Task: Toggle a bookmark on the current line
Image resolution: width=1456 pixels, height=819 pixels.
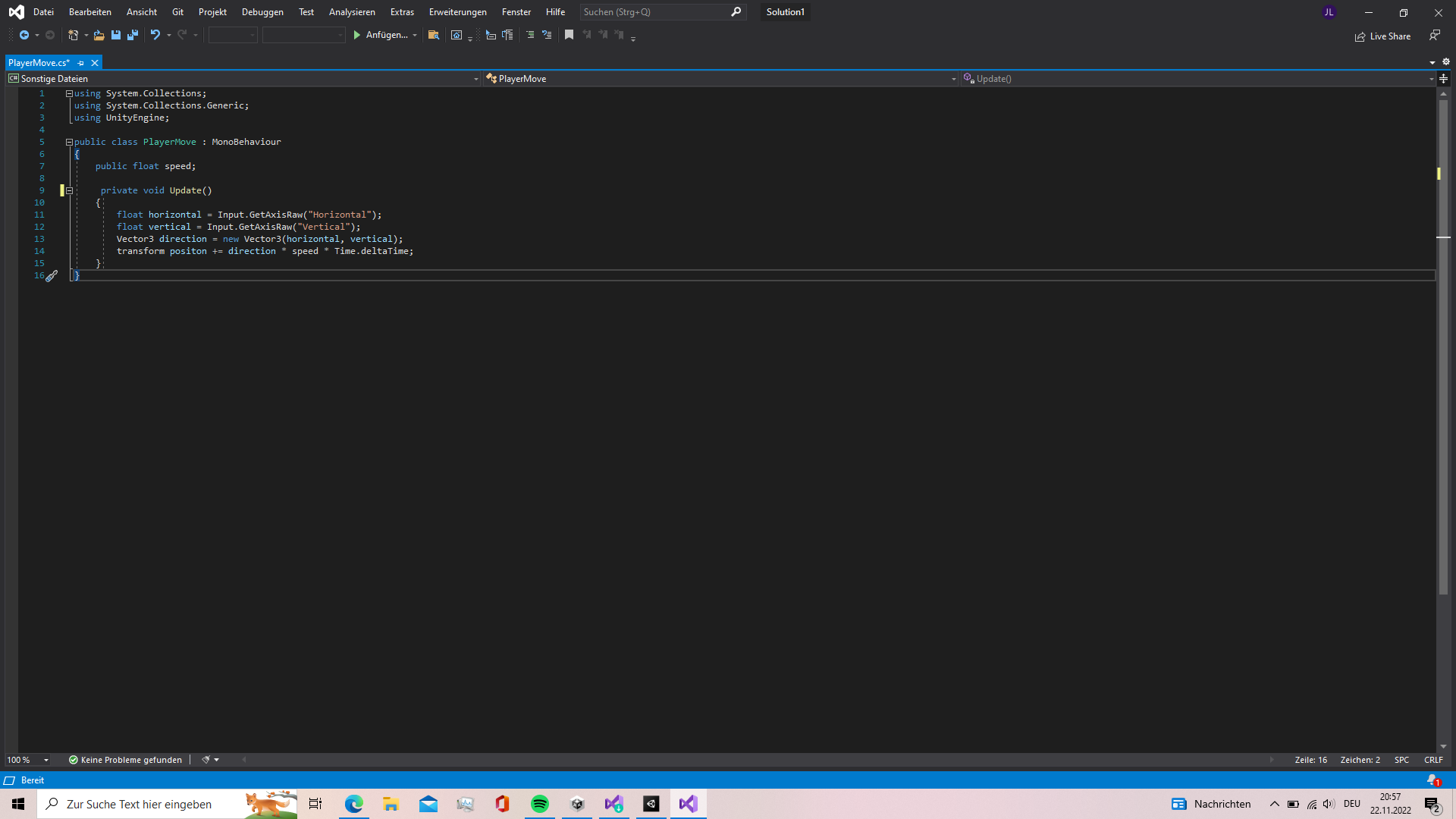Action: pos(570,35)
